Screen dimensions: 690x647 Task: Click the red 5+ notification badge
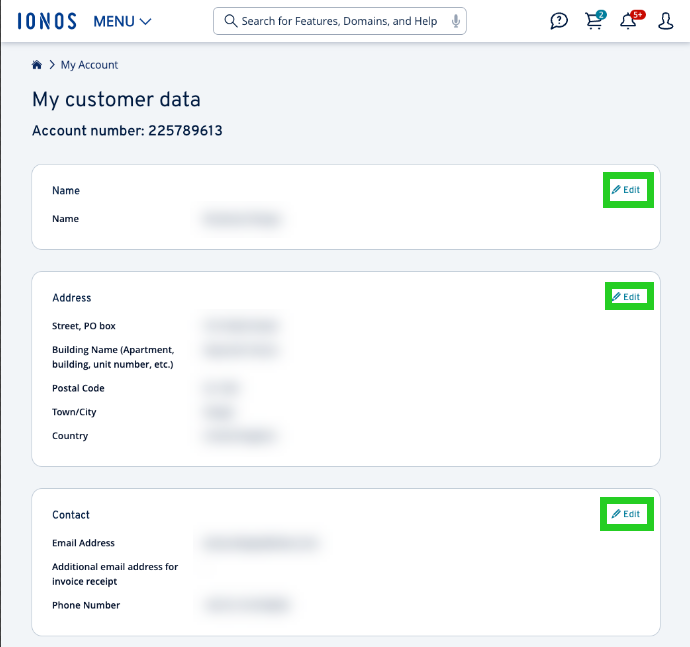click(637, 15)
